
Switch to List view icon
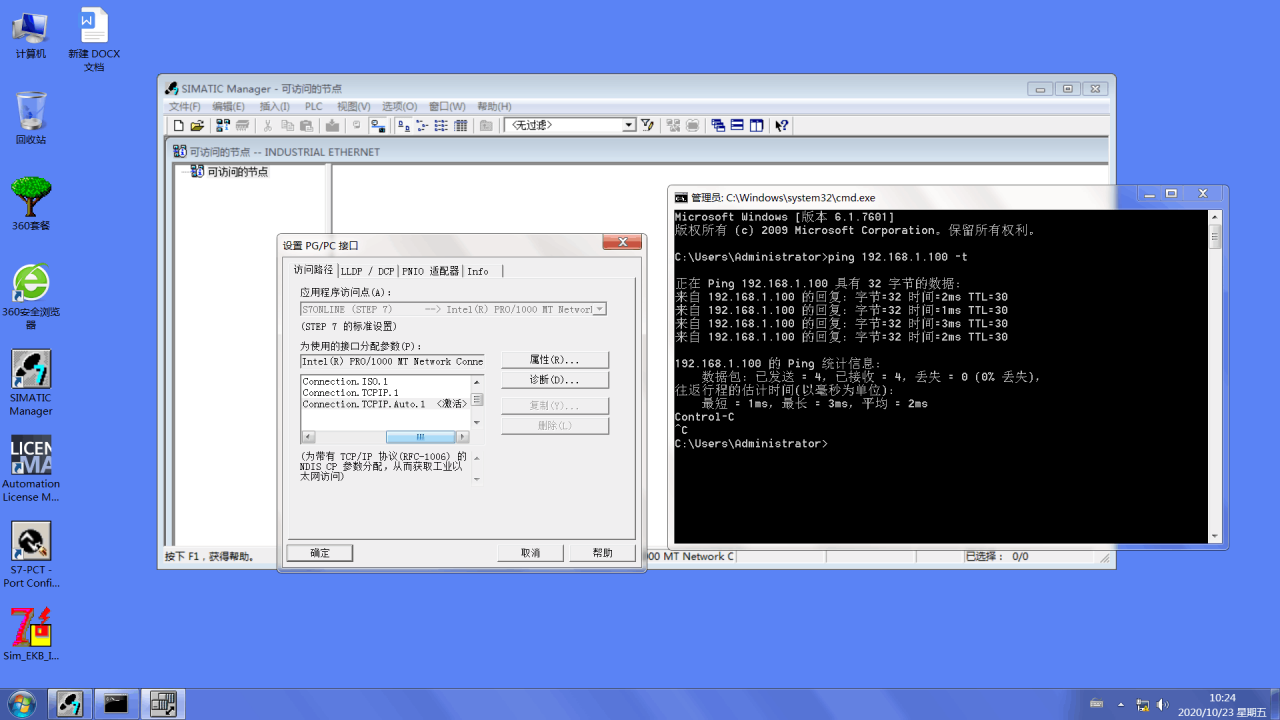pyautogui.click(x=441, y=125)
